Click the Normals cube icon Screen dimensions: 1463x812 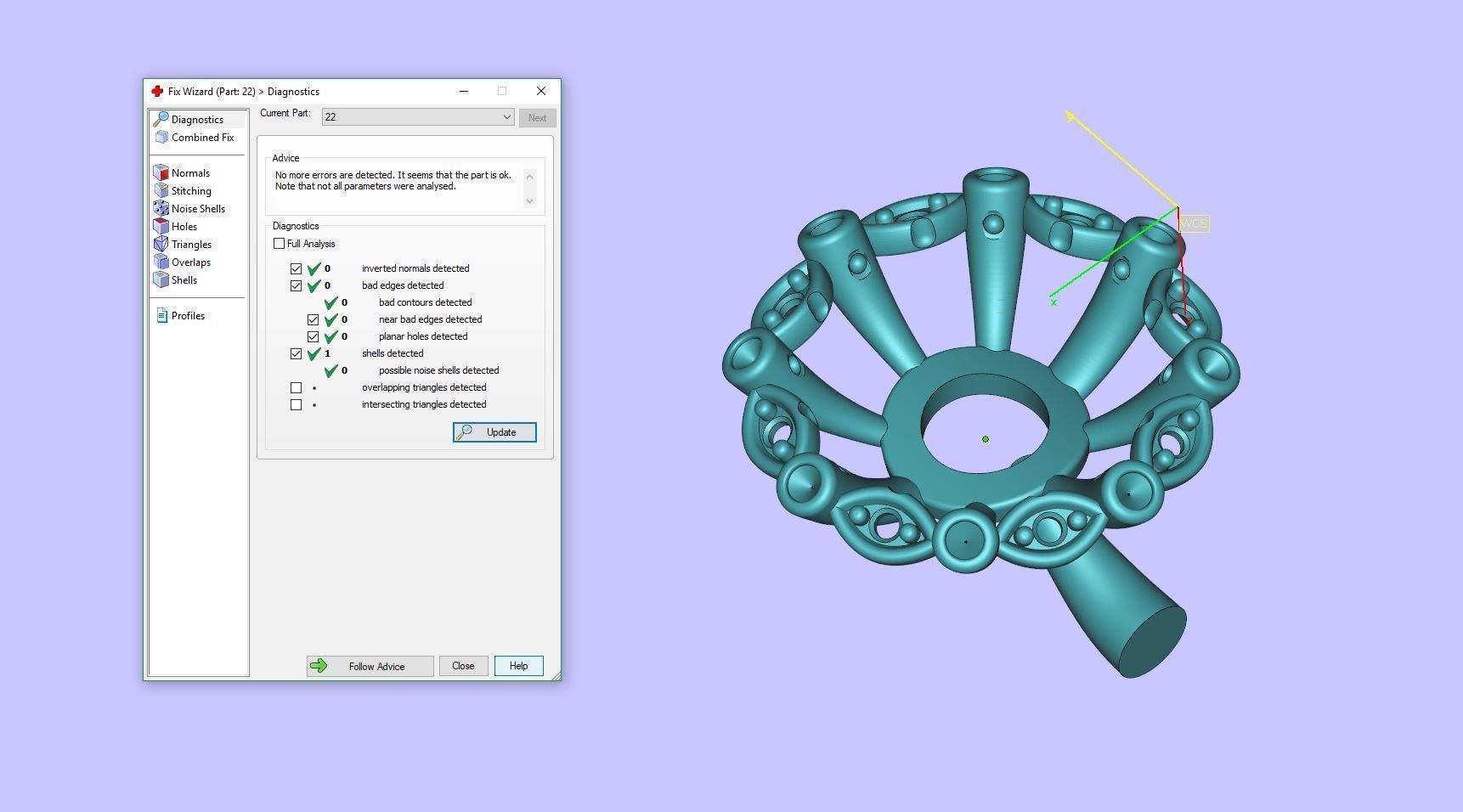[161, 172]
